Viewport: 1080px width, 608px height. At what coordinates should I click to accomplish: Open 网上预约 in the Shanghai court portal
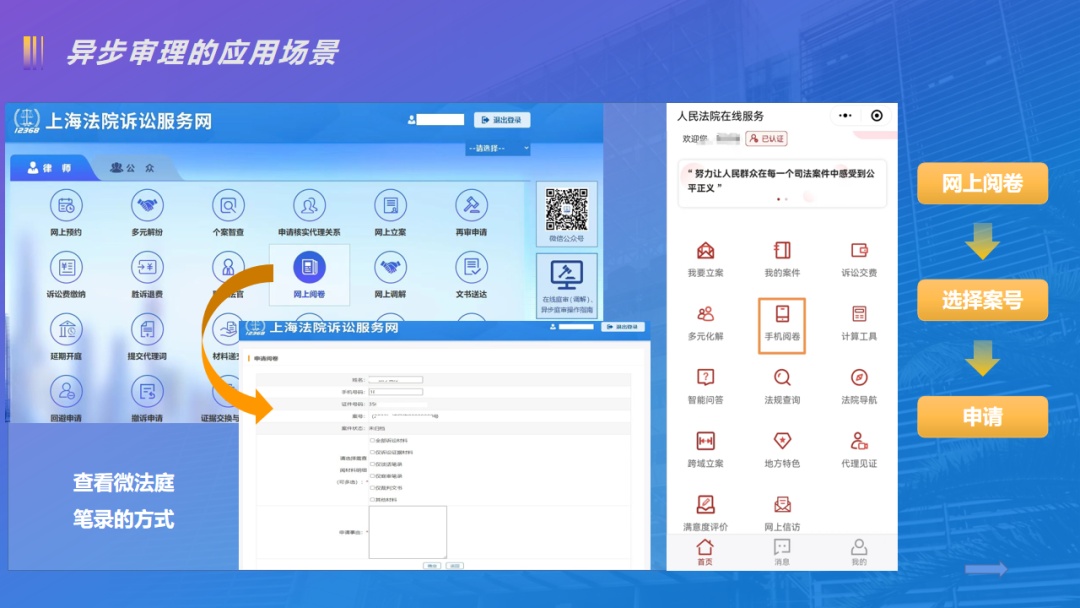tap(65, 206)
